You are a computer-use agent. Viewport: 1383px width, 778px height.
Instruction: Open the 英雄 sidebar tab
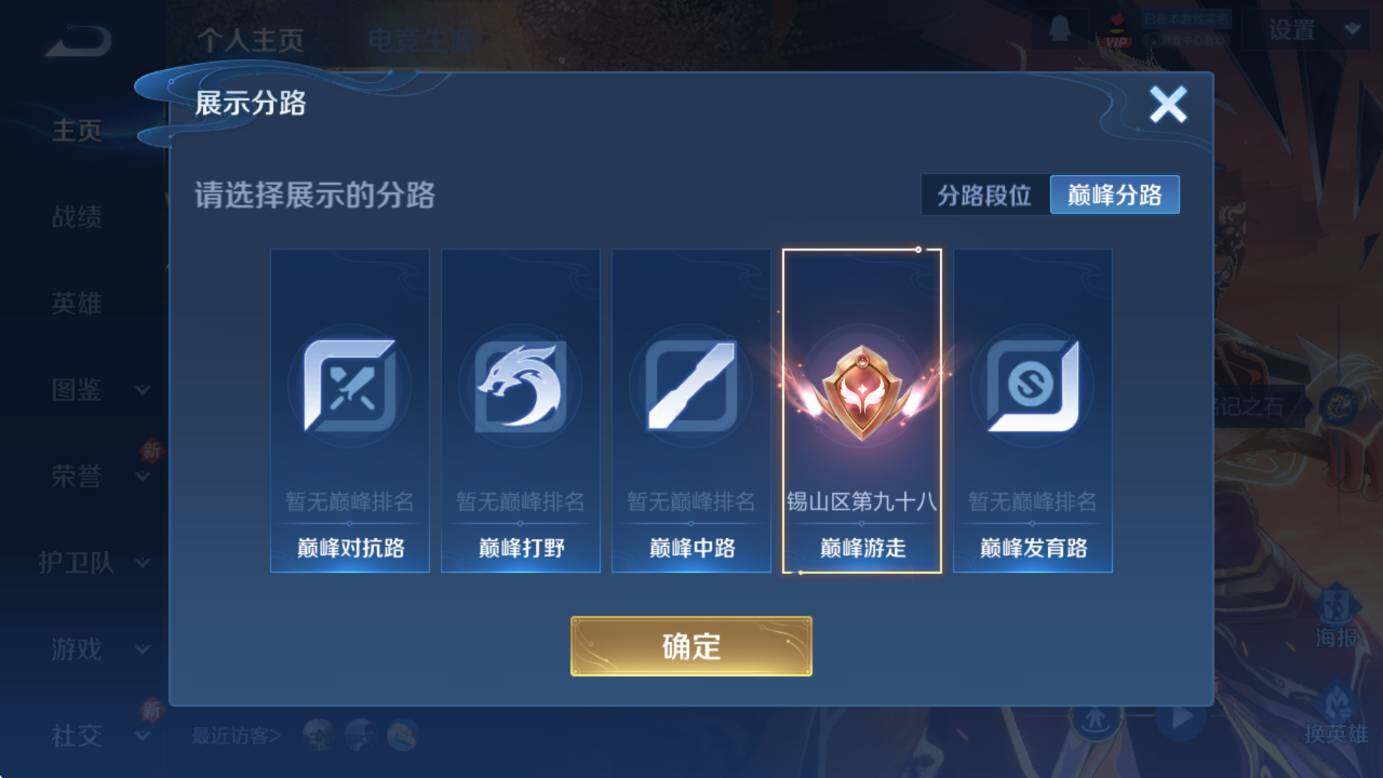click(77, 303)
